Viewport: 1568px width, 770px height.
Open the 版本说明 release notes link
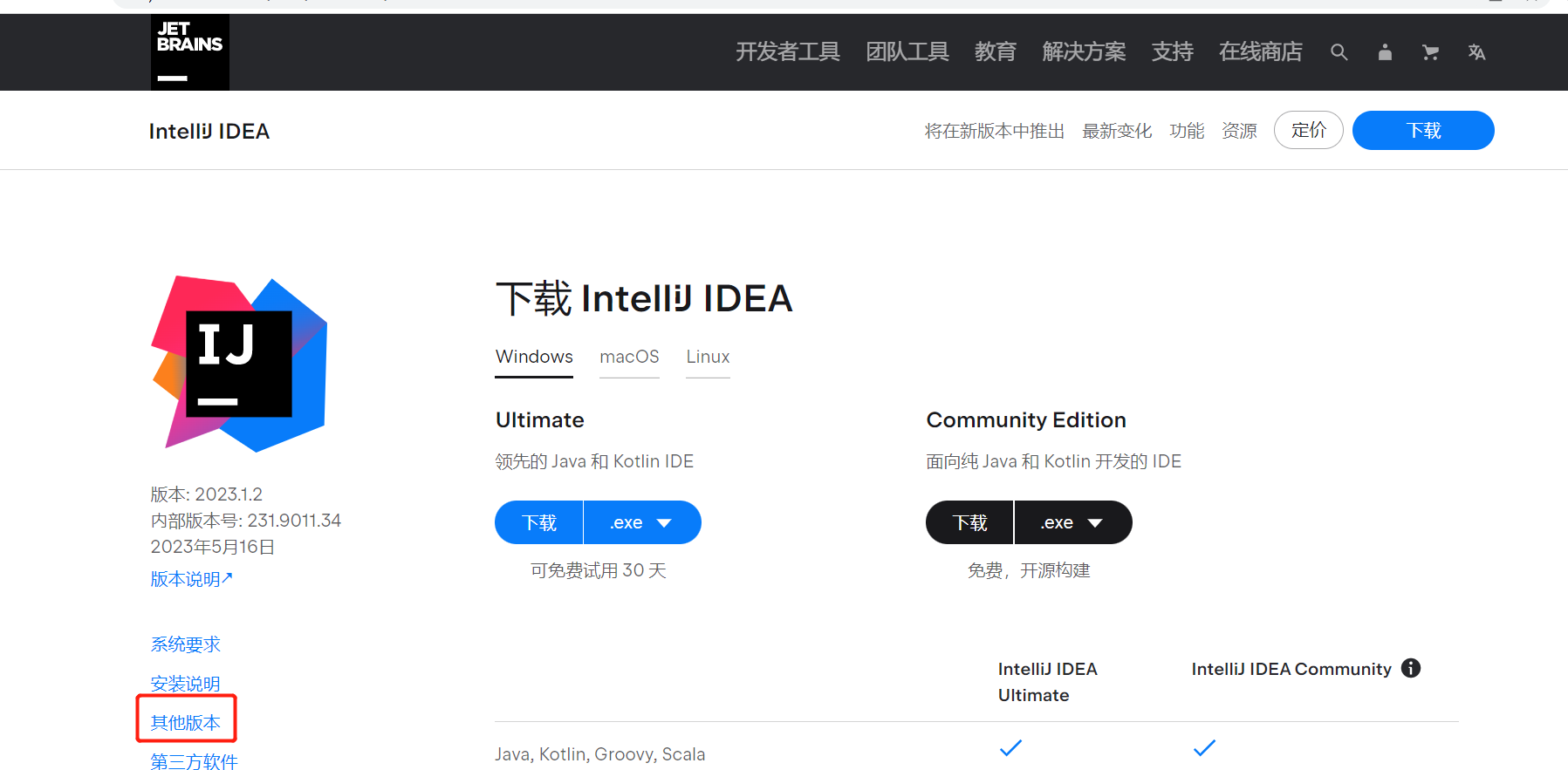point(192,579)
